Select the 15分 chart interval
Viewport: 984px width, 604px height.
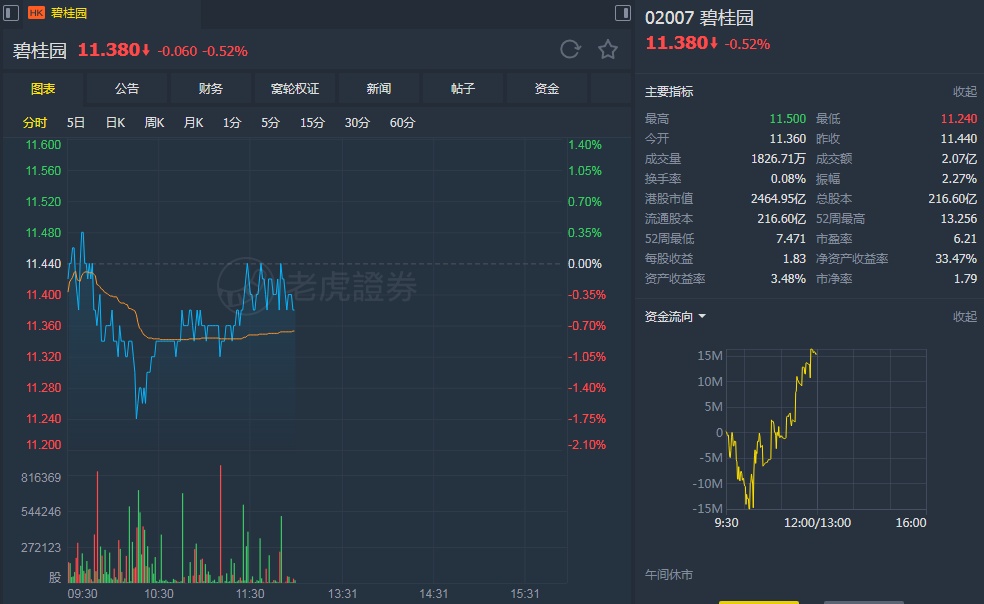[312, 122]
